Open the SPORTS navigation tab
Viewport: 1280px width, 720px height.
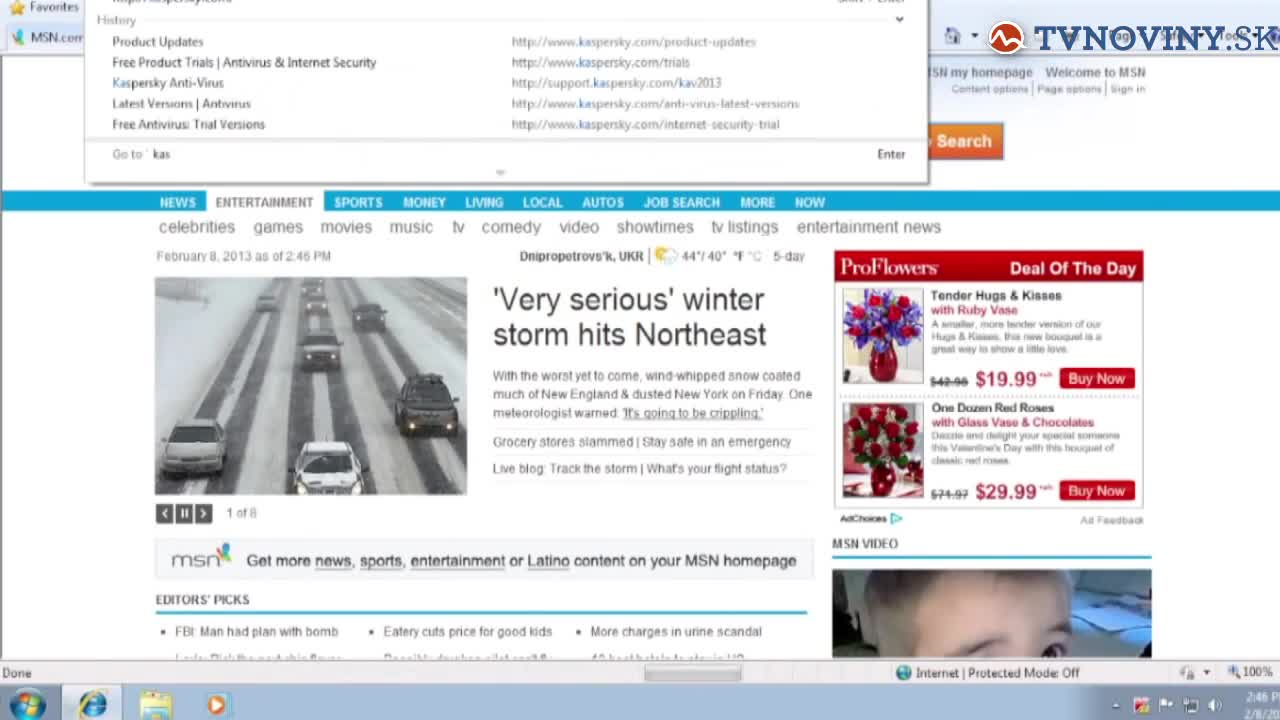coord(358,202)
